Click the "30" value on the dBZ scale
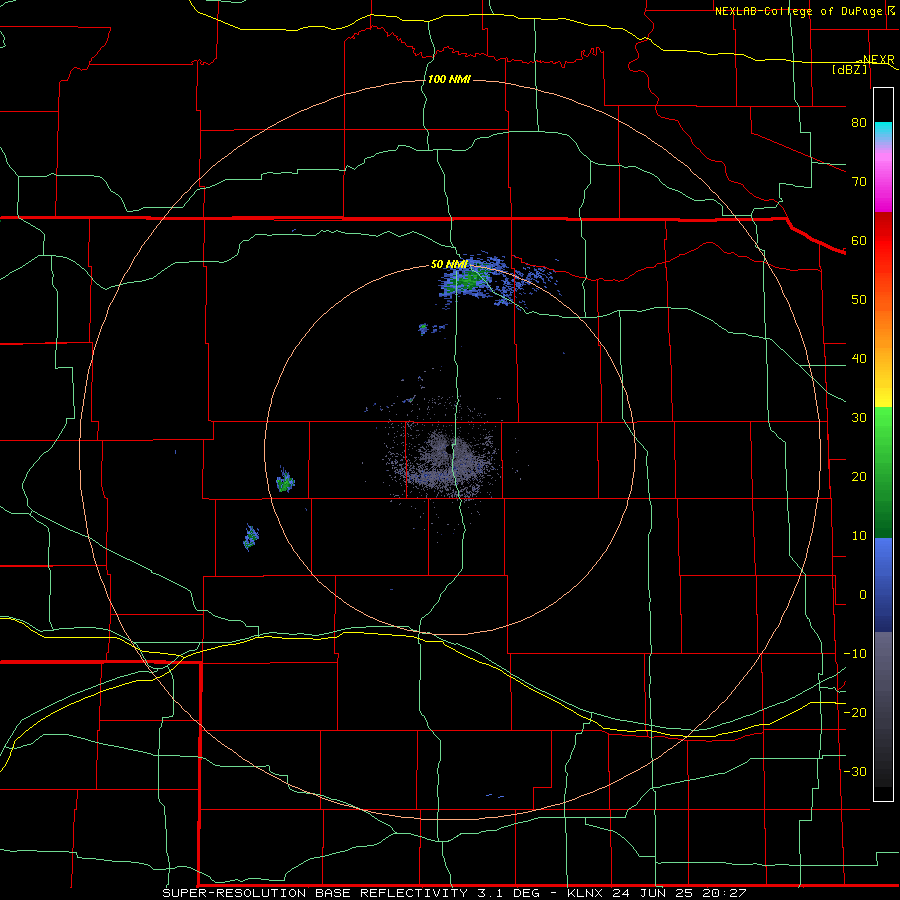Image resolution: width=900 pixels, height=900 pixels. [859, 418]
